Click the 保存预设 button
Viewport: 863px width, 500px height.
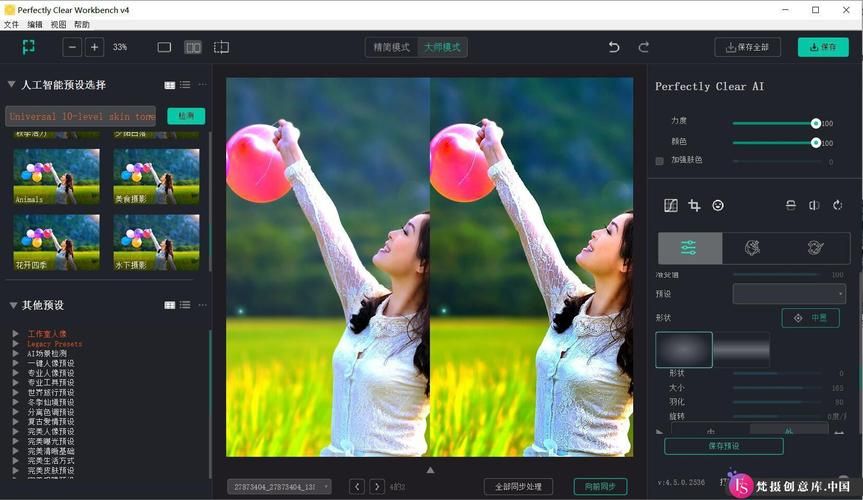click(x=724, y=446)
